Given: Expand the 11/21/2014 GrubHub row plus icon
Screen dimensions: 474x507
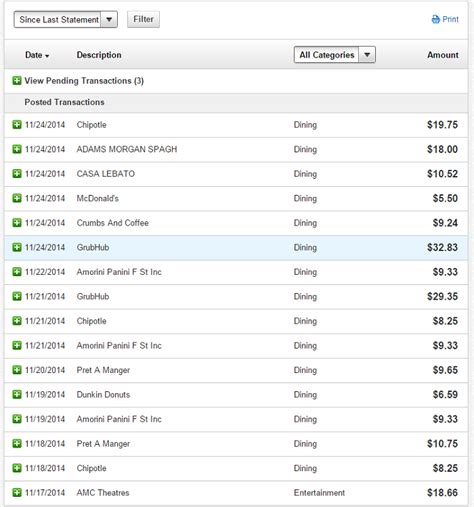Looking at the screenshot, I should pos(17,296).
